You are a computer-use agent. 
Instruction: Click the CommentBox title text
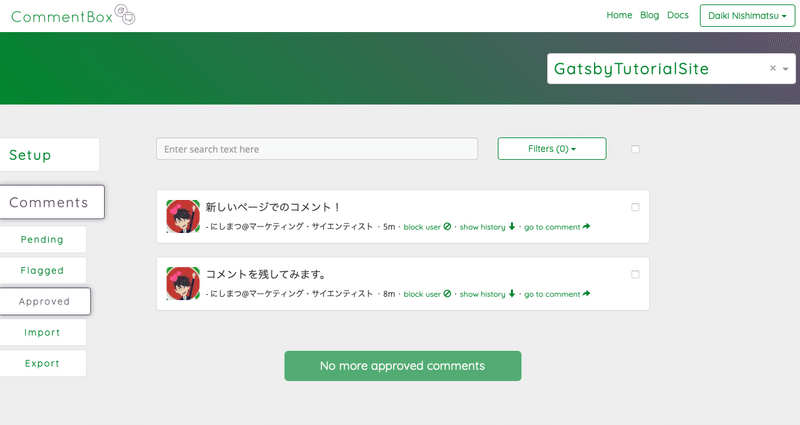click(62, 17)
